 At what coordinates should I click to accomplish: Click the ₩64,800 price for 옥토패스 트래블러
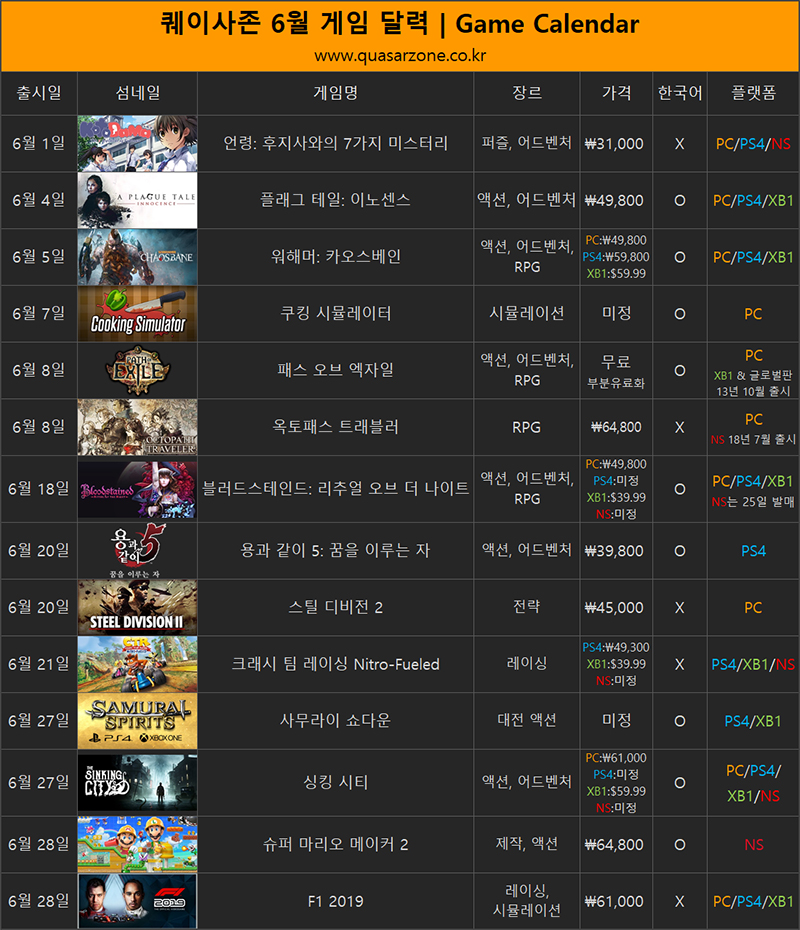616,427
